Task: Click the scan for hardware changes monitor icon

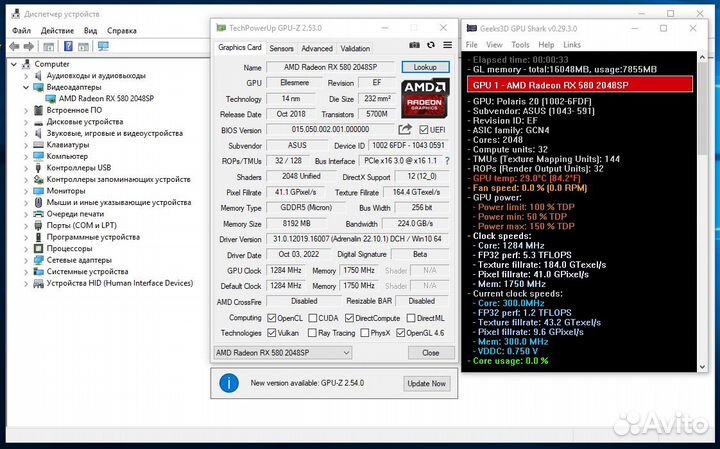Action: 103,46
